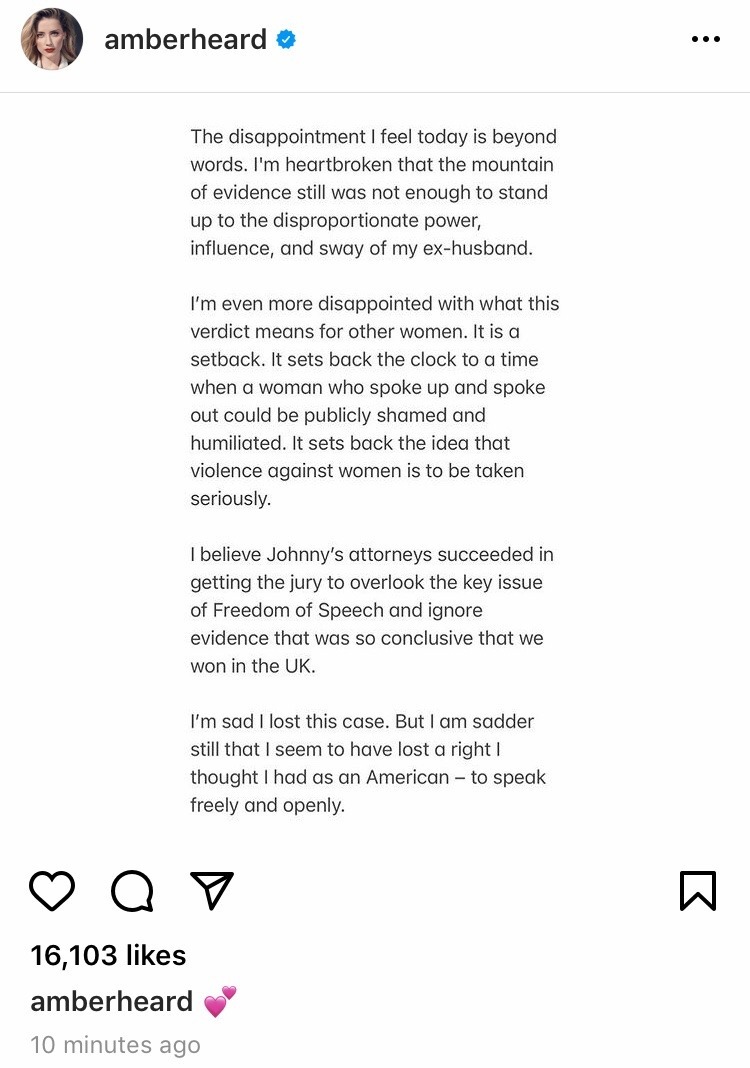Open the three-dot more options menu

pos(705,40)
